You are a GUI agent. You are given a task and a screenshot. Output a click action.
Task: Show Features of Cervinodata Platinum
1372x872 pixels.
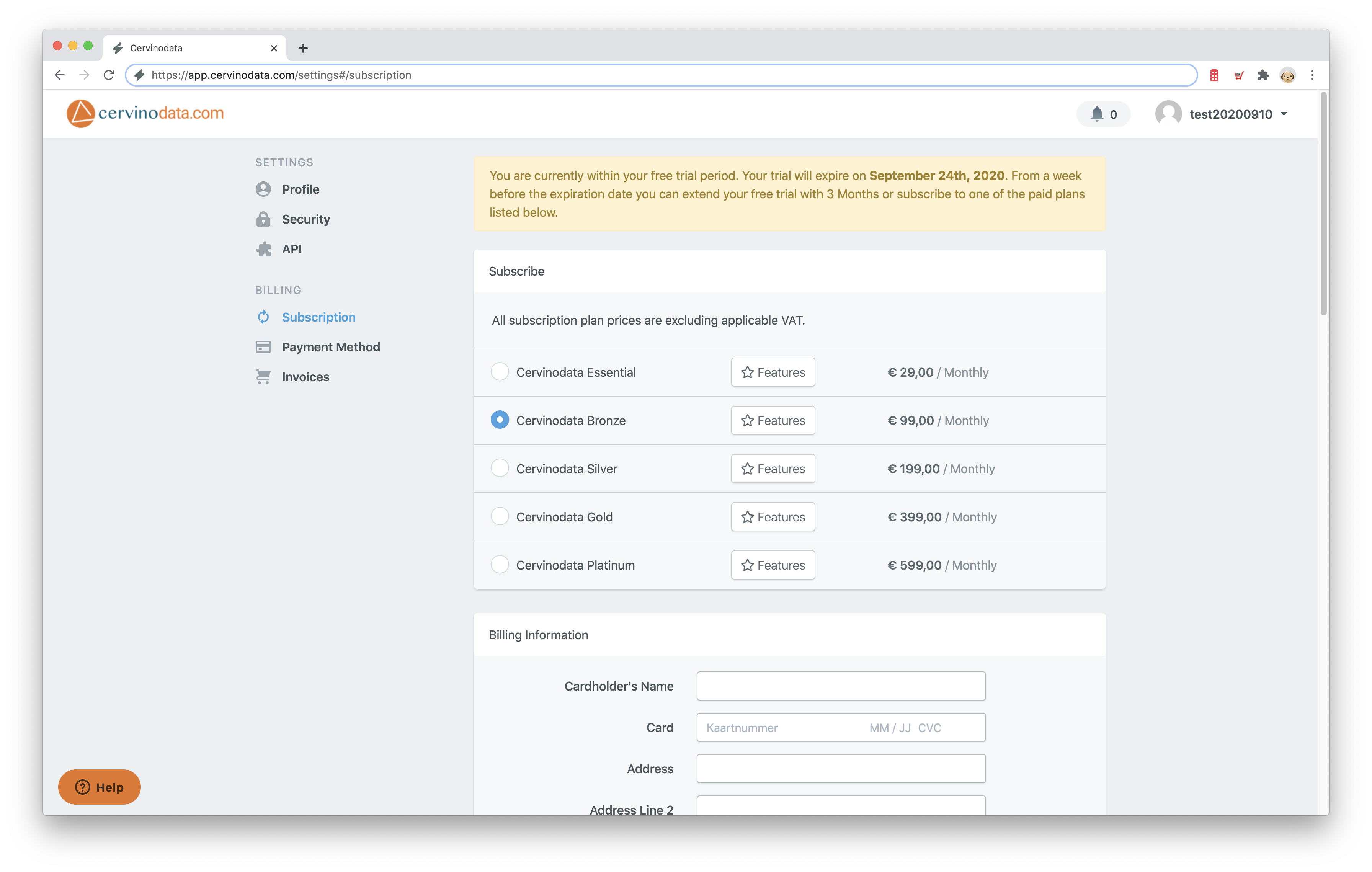773,565
